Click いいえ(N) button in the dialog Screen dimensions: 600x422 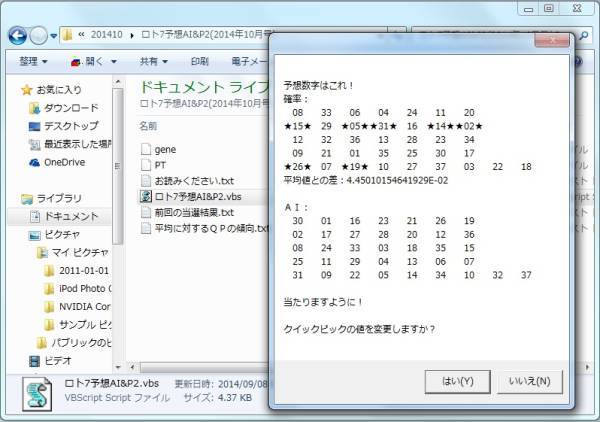click(x=530, y=381)
